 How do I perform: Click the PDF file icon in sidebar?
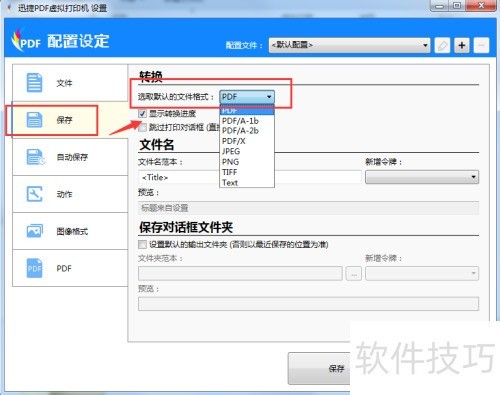34,268
